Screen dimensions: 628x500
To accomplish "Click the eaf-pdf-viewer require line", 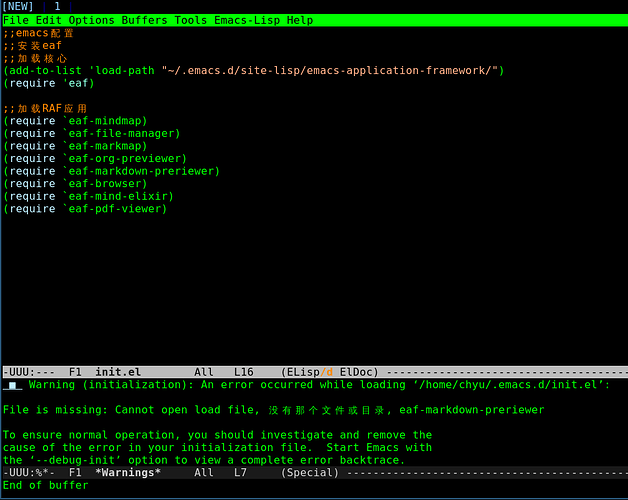I will click(x=85, y=209).
